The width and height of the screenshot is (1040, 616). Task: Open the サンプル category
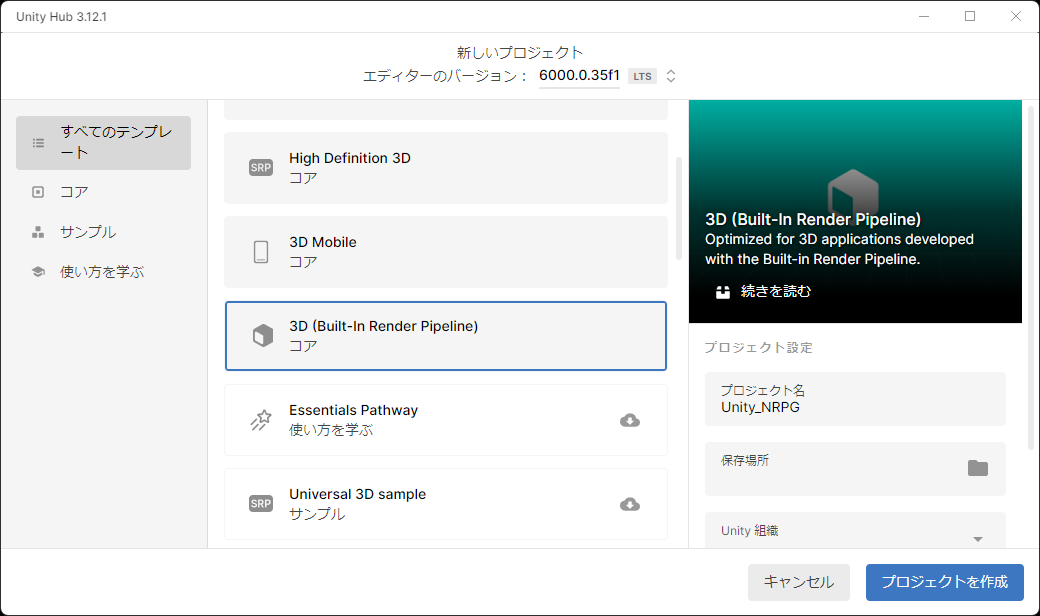[88, 232]
